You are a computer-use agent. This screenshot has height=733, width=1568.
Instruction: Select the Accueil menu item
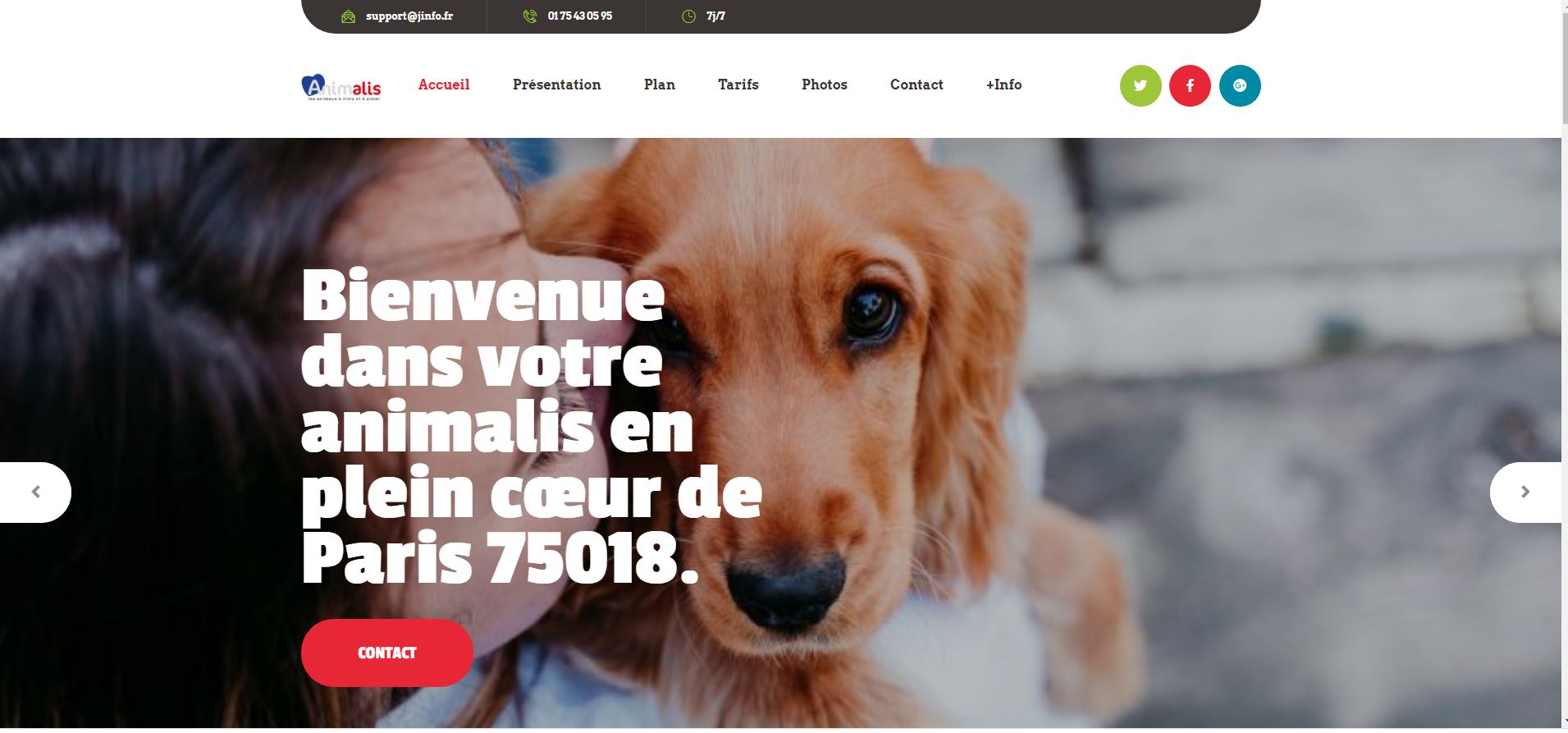point(444,85)
